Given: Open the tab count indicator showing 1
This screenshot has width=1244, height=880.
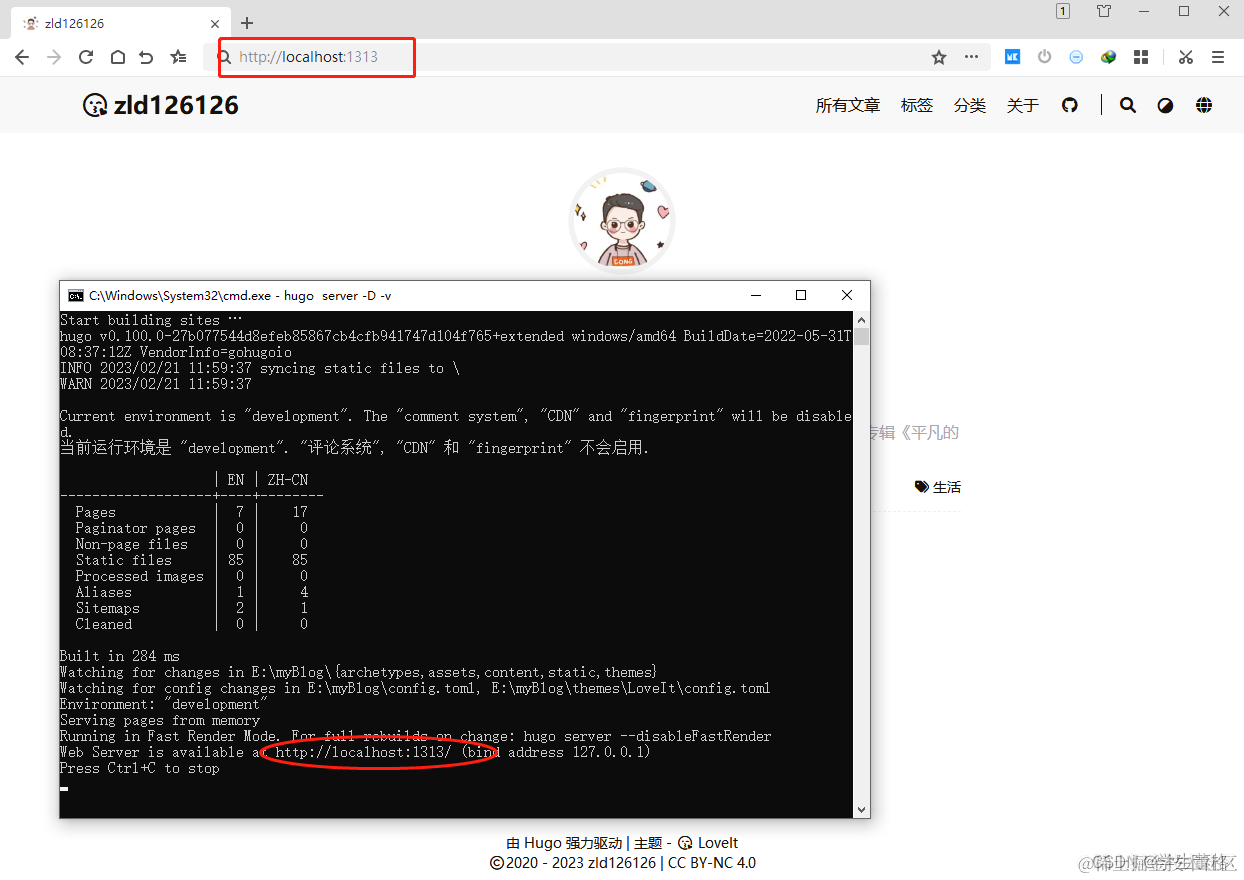Looking at the screenshot, I should [x=1063, y=11].
